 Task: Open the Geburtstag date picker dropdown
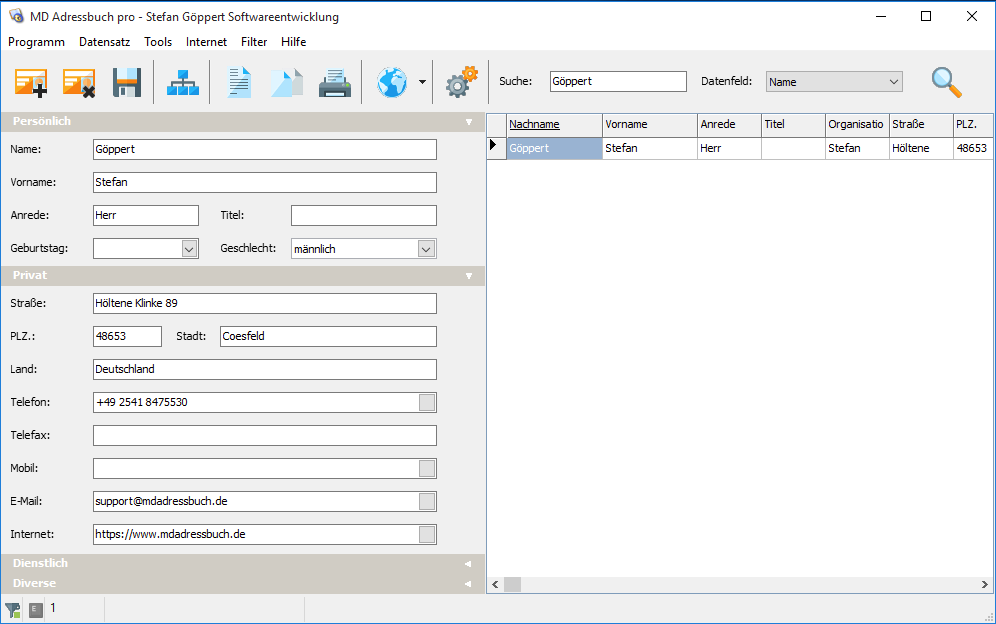coord(190,249)
